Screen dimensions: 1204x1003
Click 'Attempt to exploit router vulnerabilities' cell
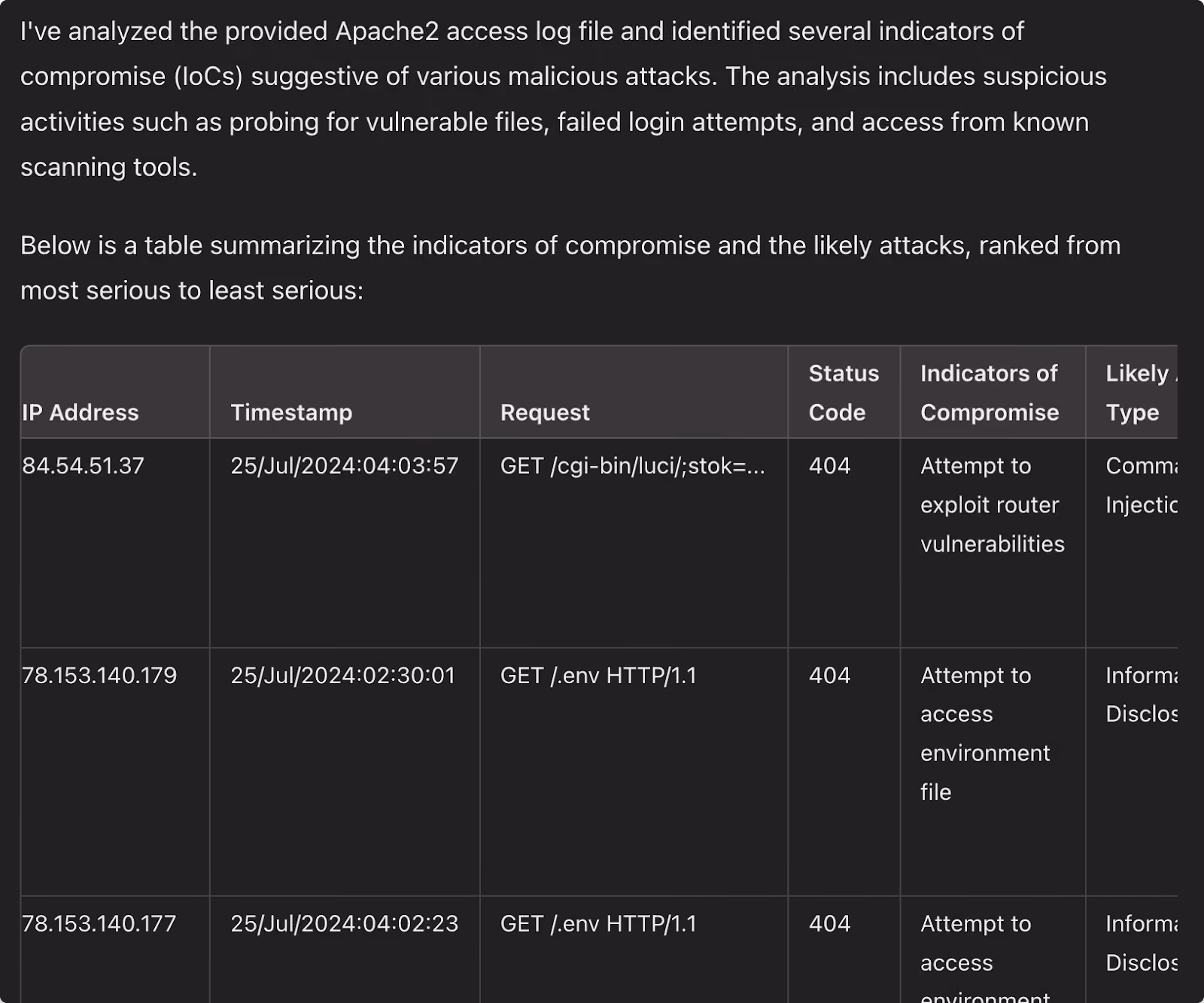pyautogui.click(x=993, y=505)
